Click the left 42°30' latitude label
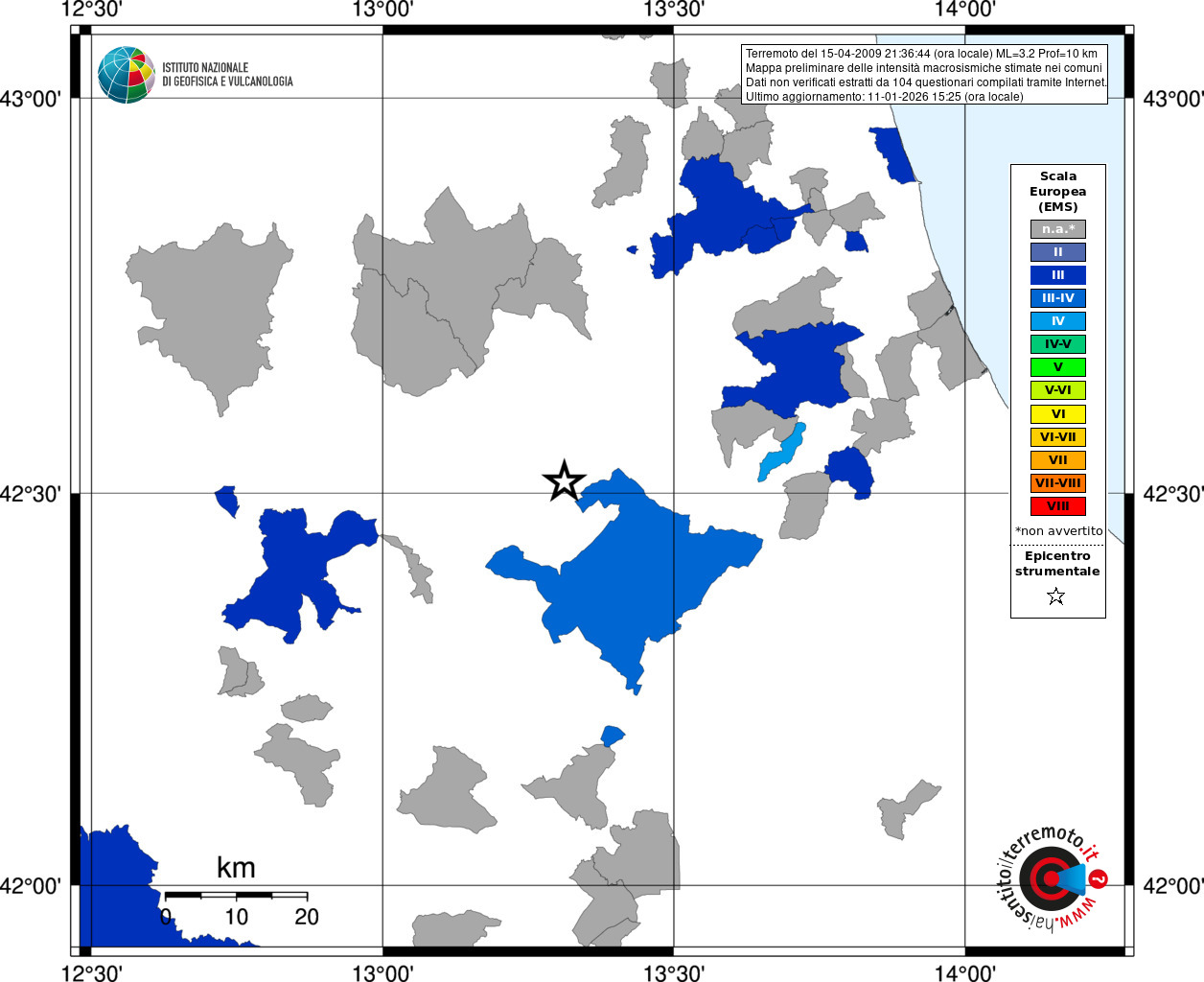Image resolution: width=1204 pixels, height=982 pixels. [x=31, y=494]
